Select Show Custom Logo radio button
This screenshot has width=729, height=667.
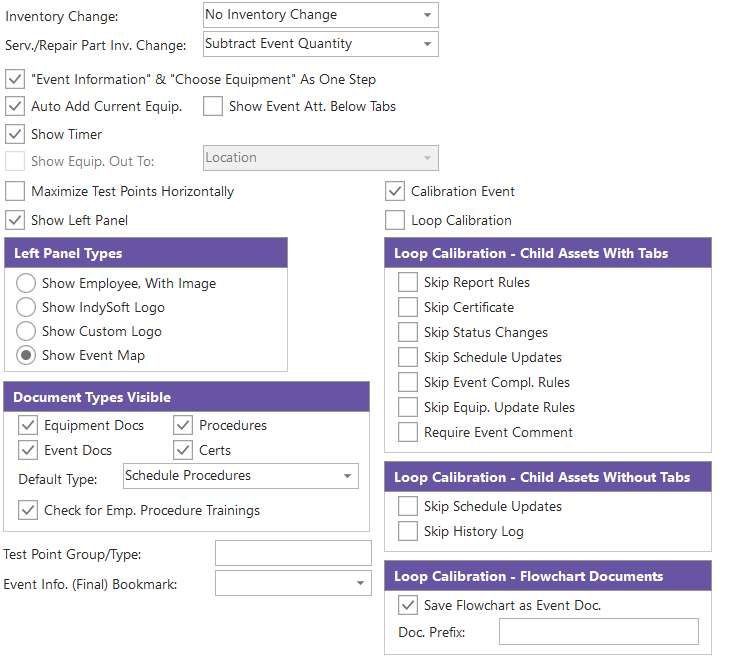[27, 331]
